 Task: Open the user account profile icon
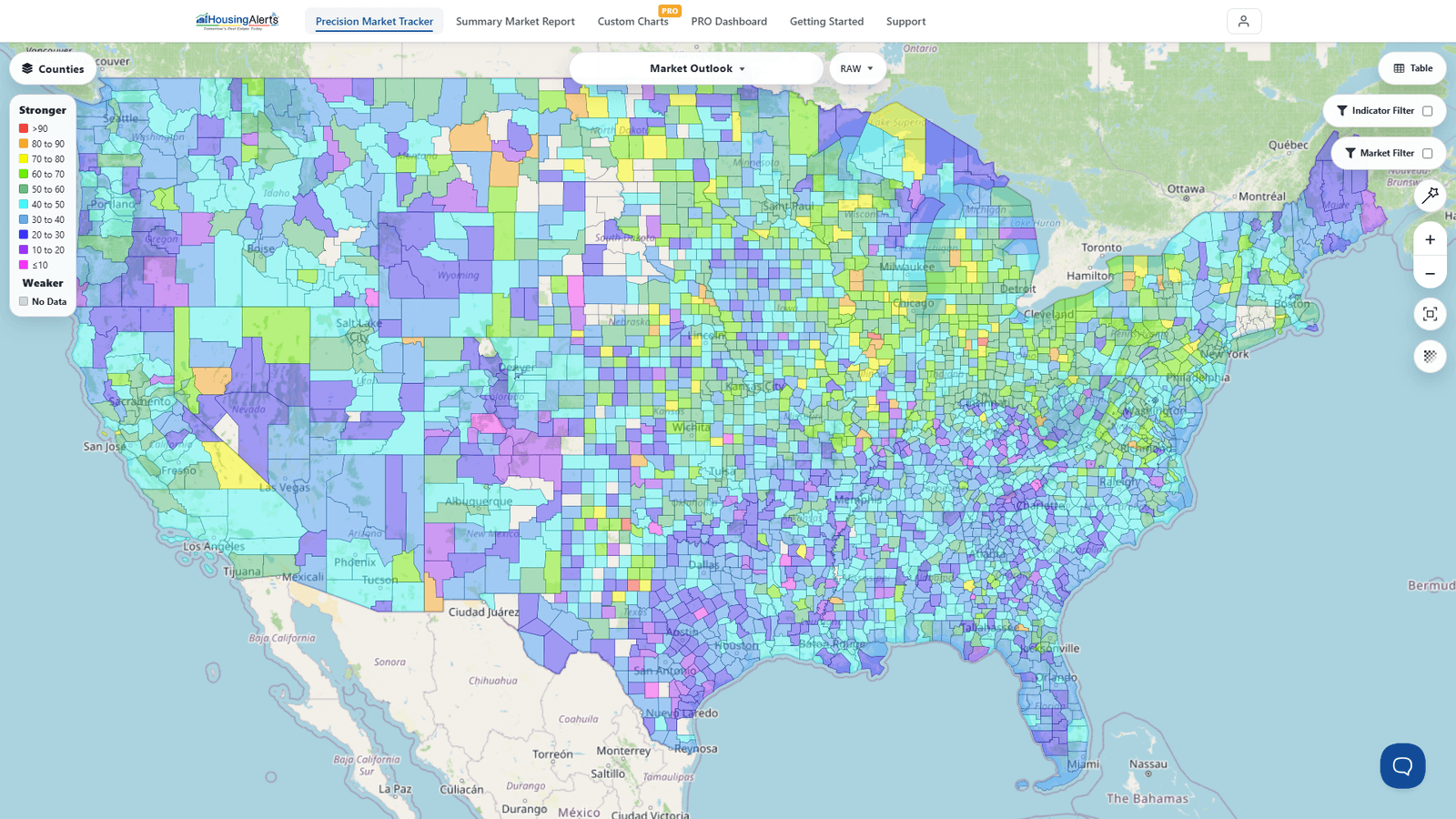point(1244,21)
